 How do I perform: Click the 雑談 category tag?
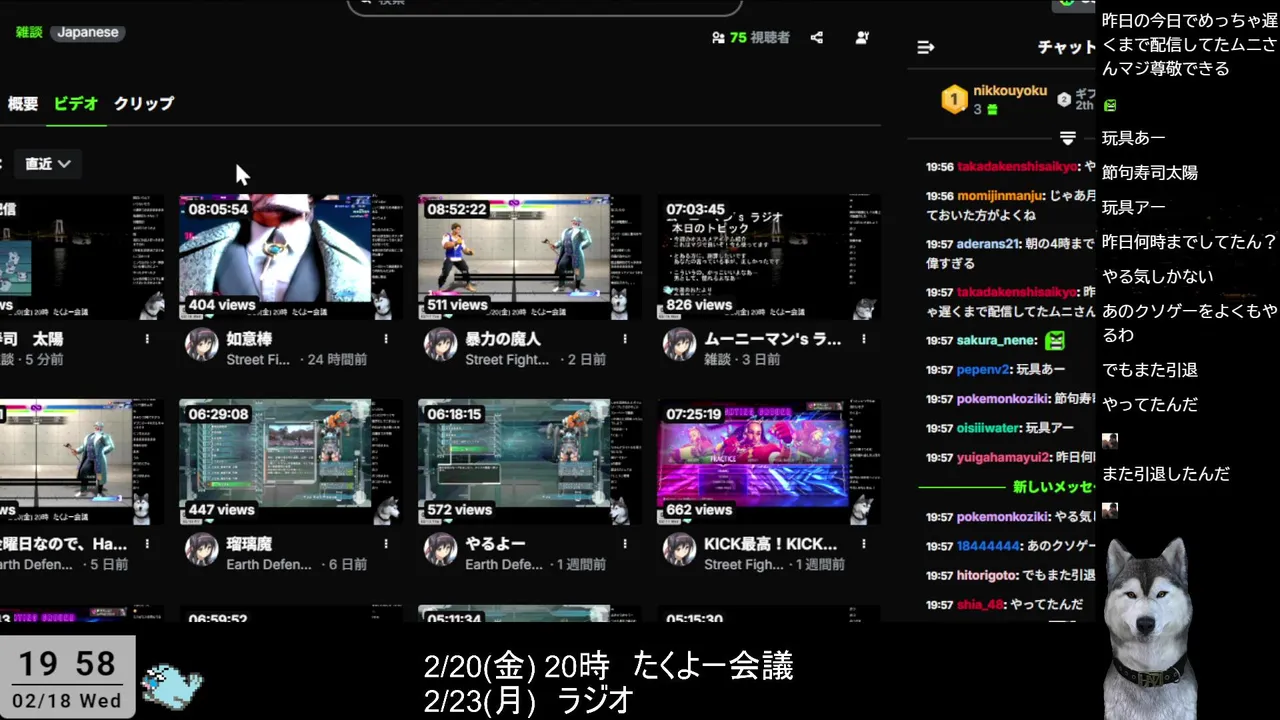[x=29, y=32]
